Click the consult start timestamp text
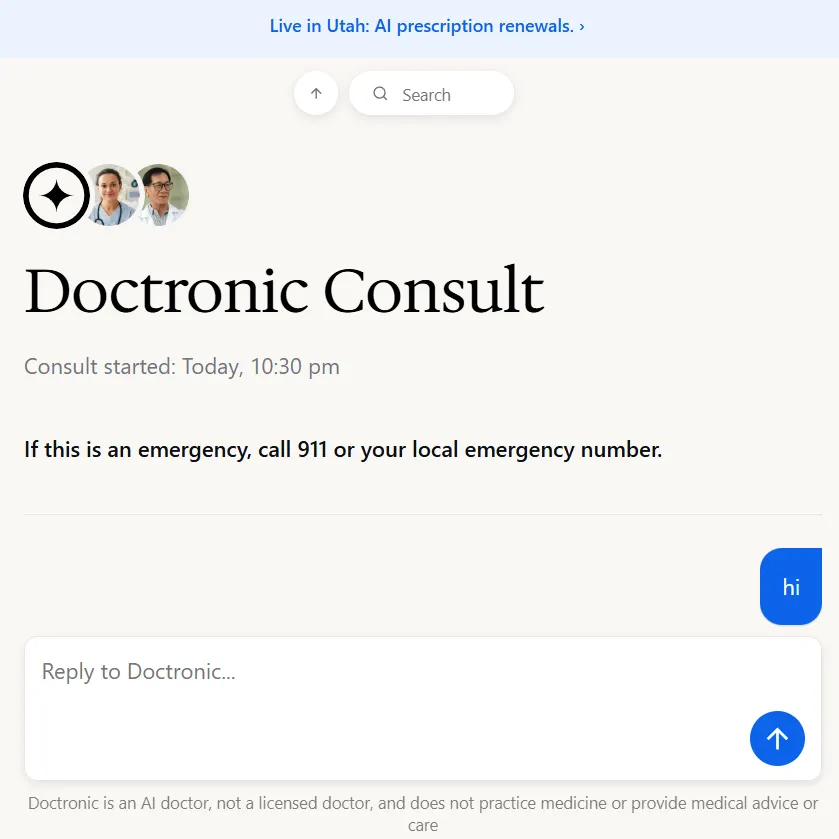 coord(181,367)
